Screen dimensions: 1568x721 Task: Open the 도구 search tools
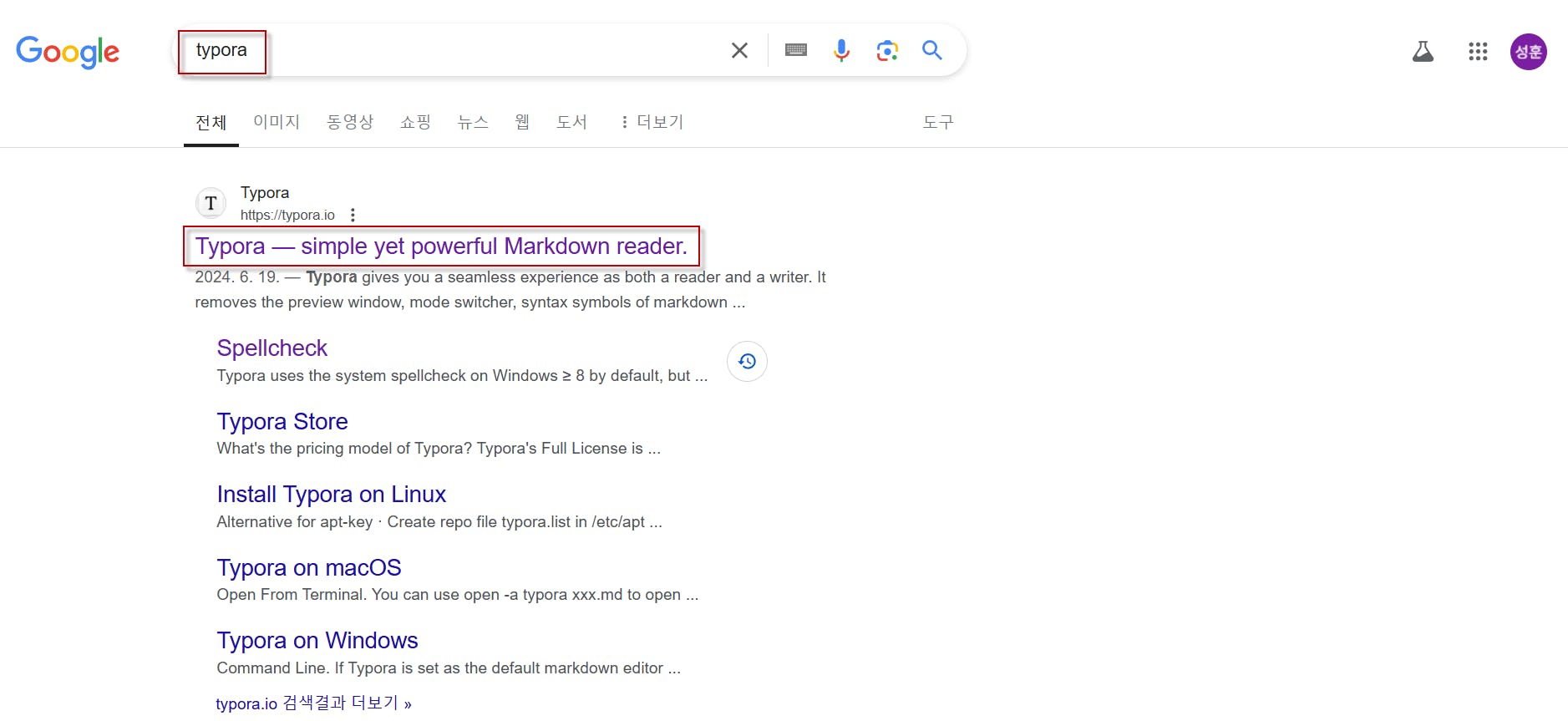(937, 122)
